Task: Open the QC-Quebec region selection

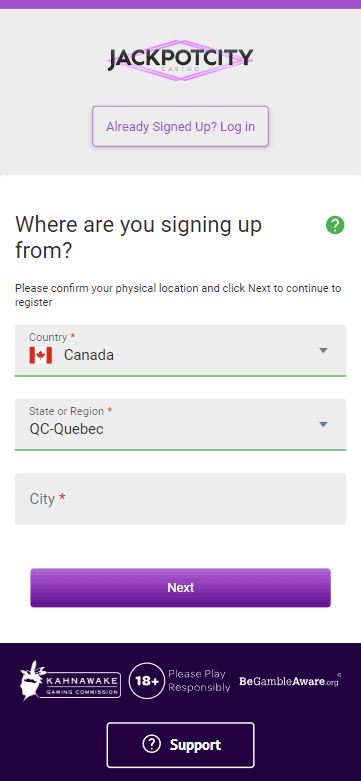Action: click(x=67, y=429)
